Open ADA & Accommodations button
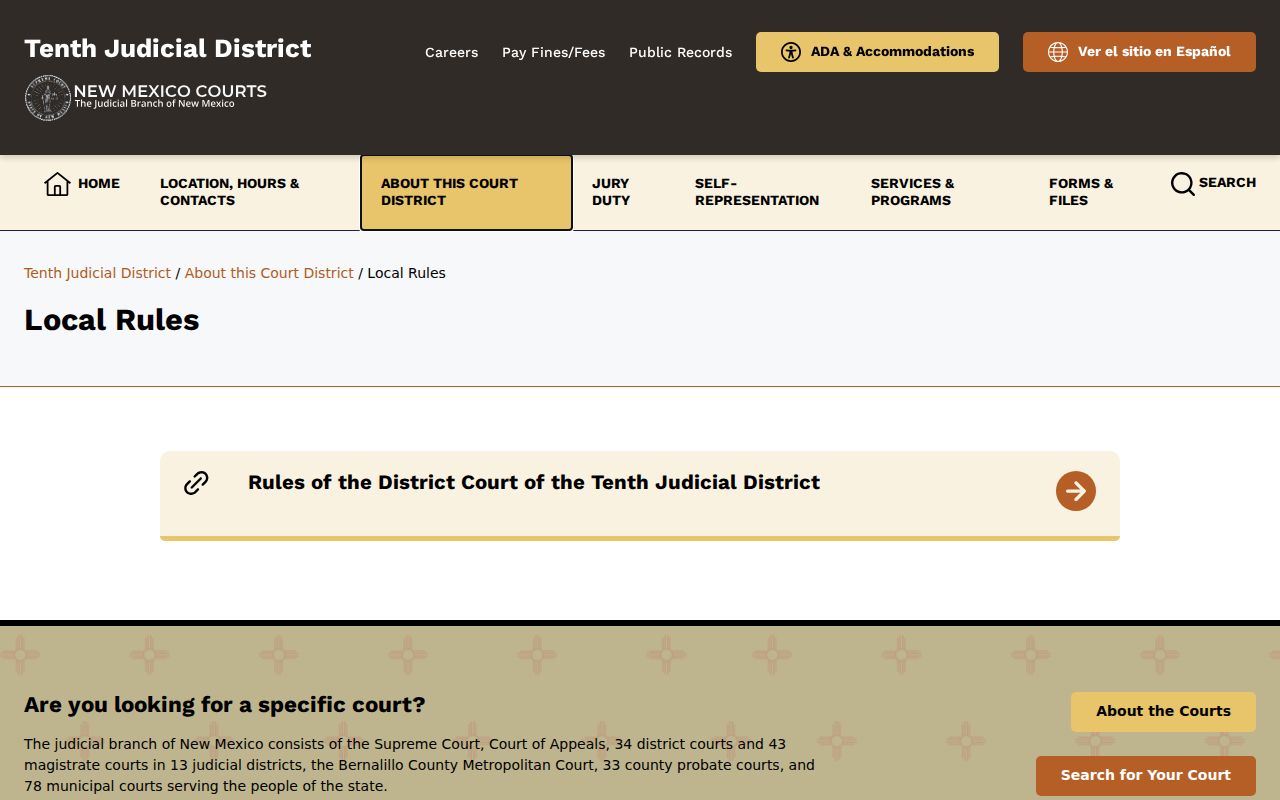 click(877, 52)
